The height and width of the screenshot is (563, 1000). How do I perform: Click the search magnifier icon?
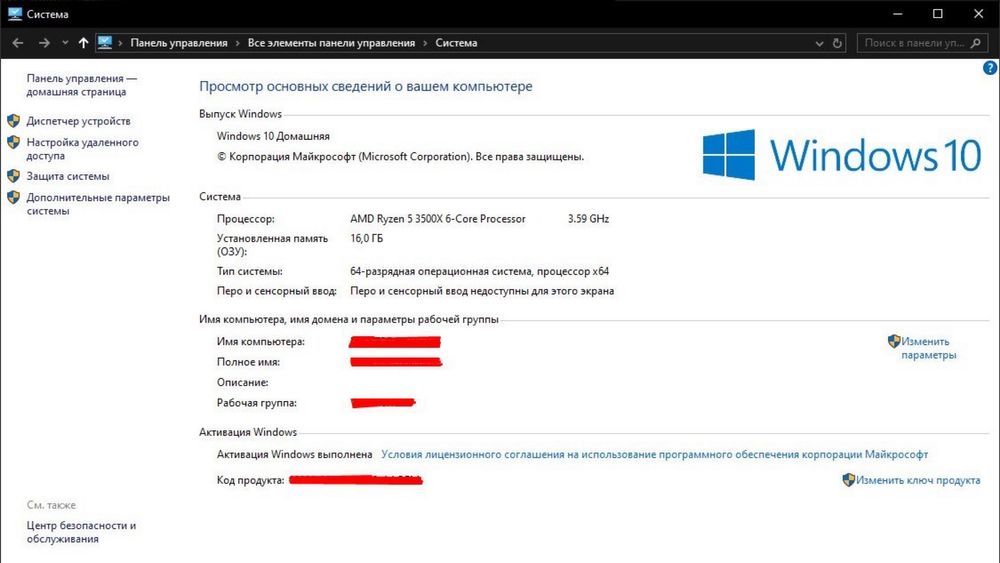pos(975,43)
